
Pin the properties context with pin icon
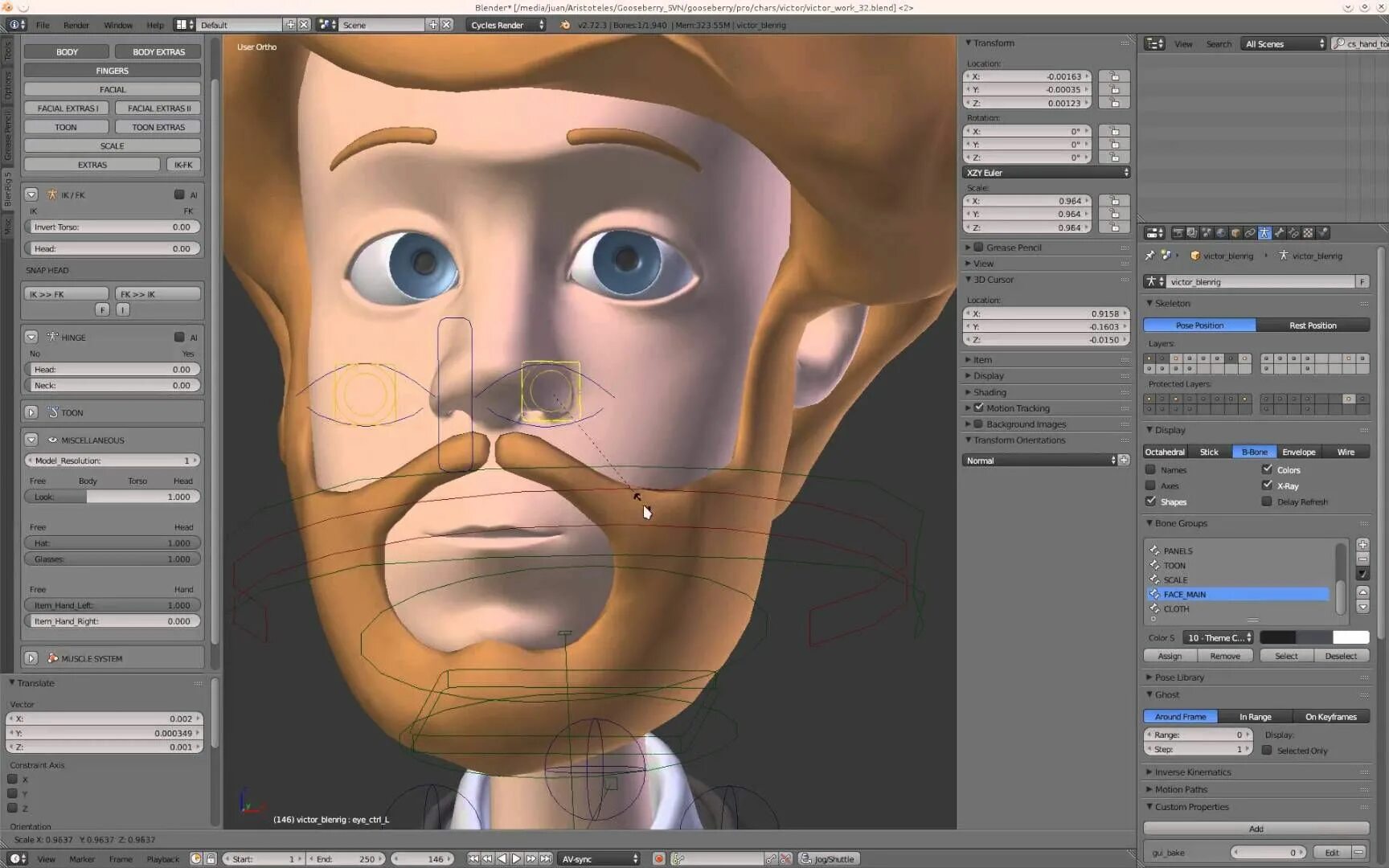click(x=1149, y=256)
